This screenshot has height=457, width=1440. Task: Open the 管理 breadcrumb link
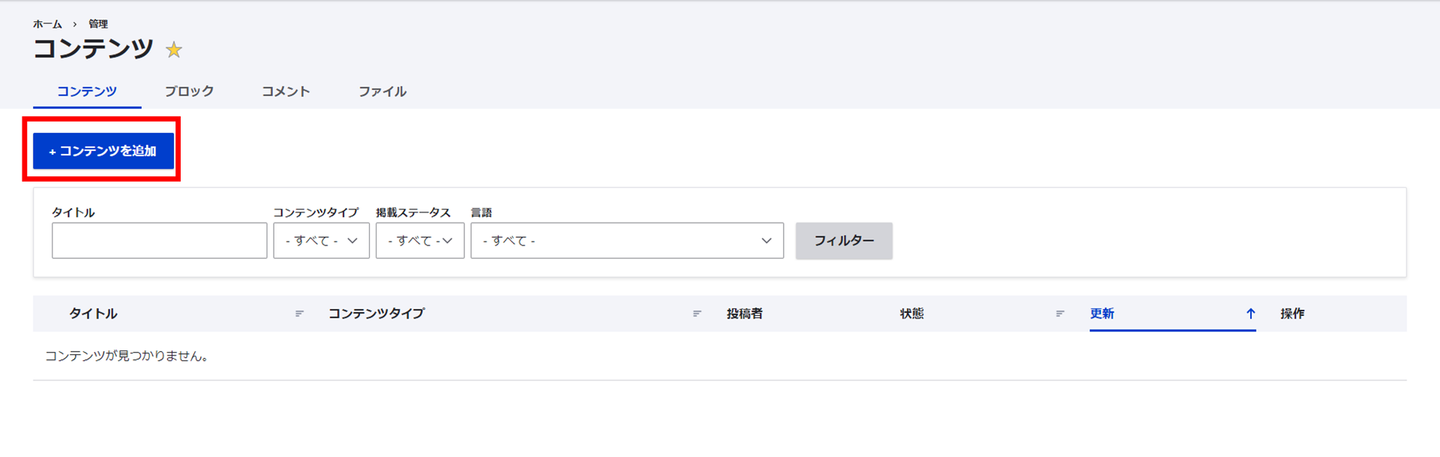tap(98, 23)
